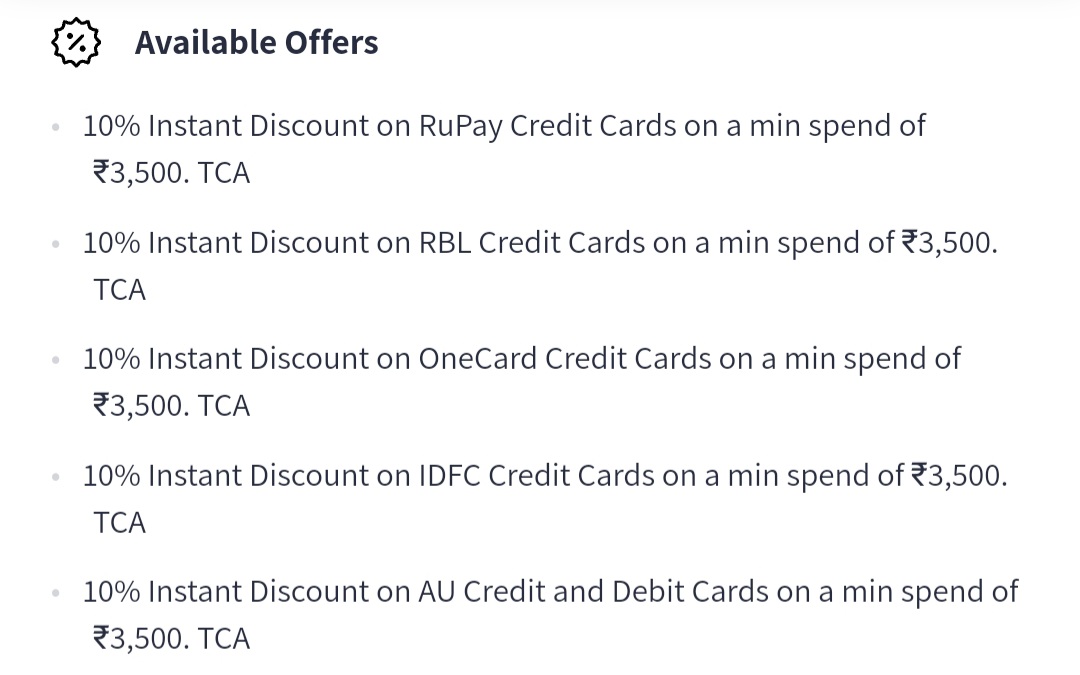The image size is (1080, 675).
Task: Select the RuPay Credit Cards discount offer
Action: point(504,149)
